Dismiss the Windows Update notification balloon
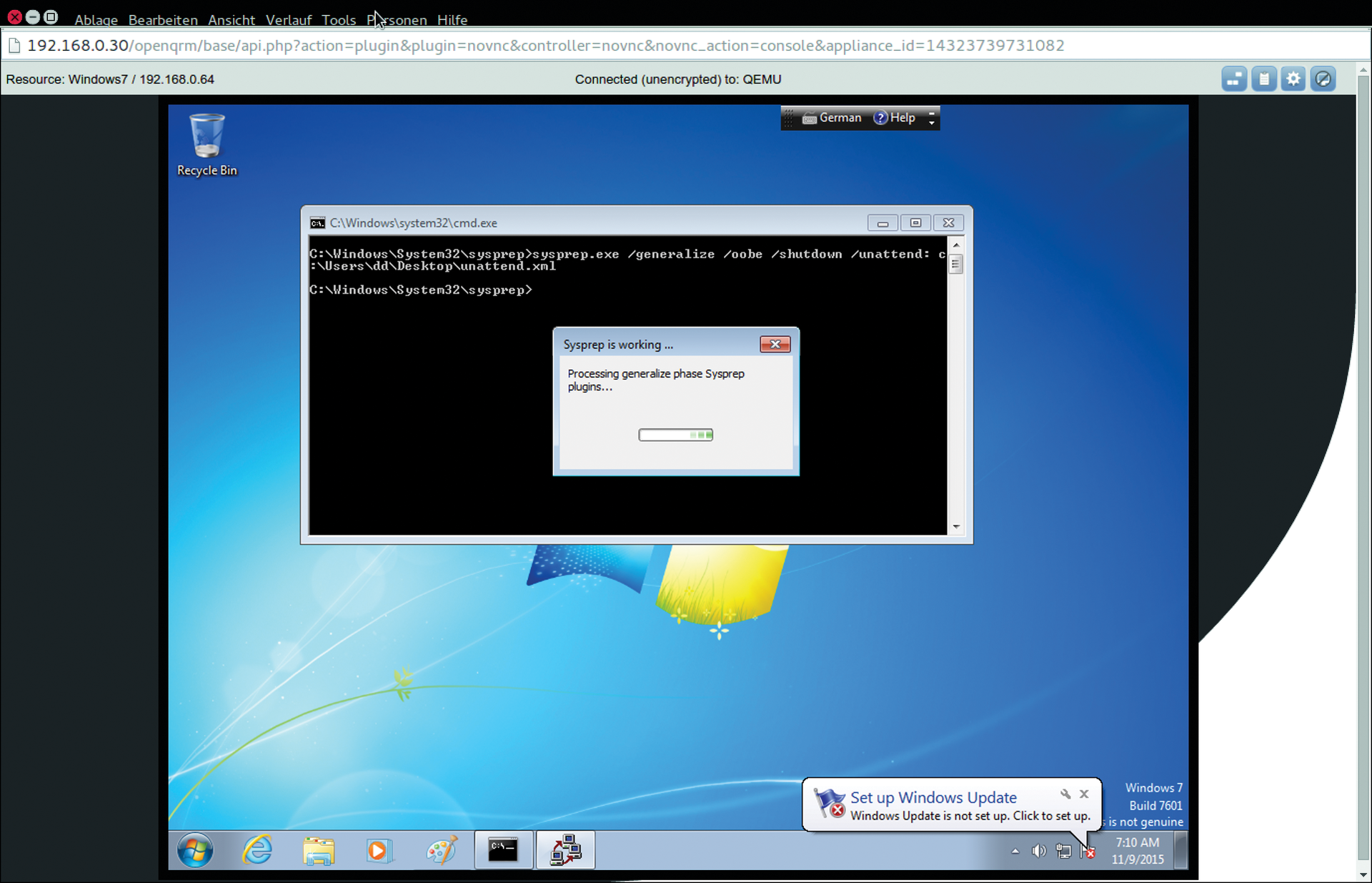This screenshot has width=1372, height=883. 1083,794
